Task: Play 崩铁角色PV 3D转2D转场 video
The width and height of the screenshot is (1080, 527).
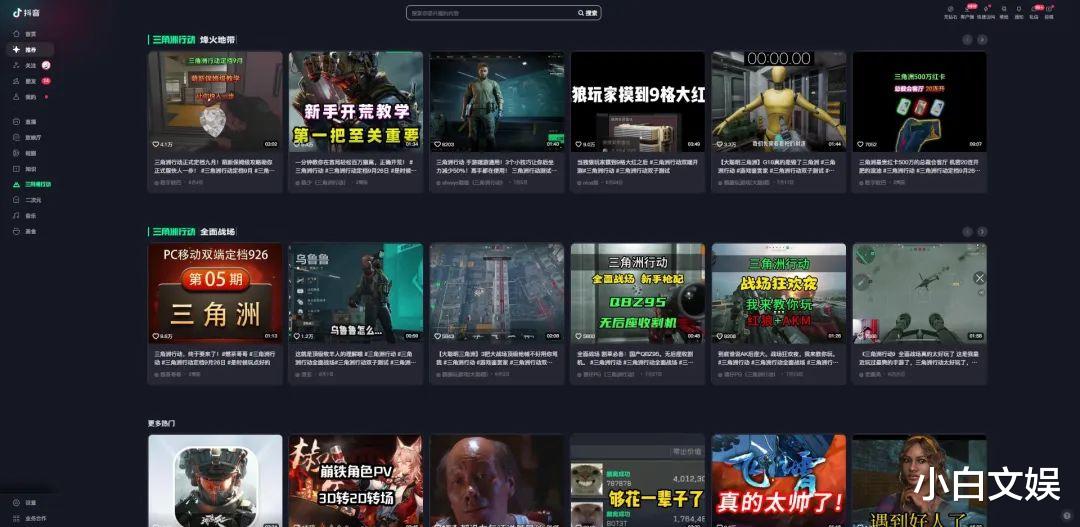Action: pos(355,481)
